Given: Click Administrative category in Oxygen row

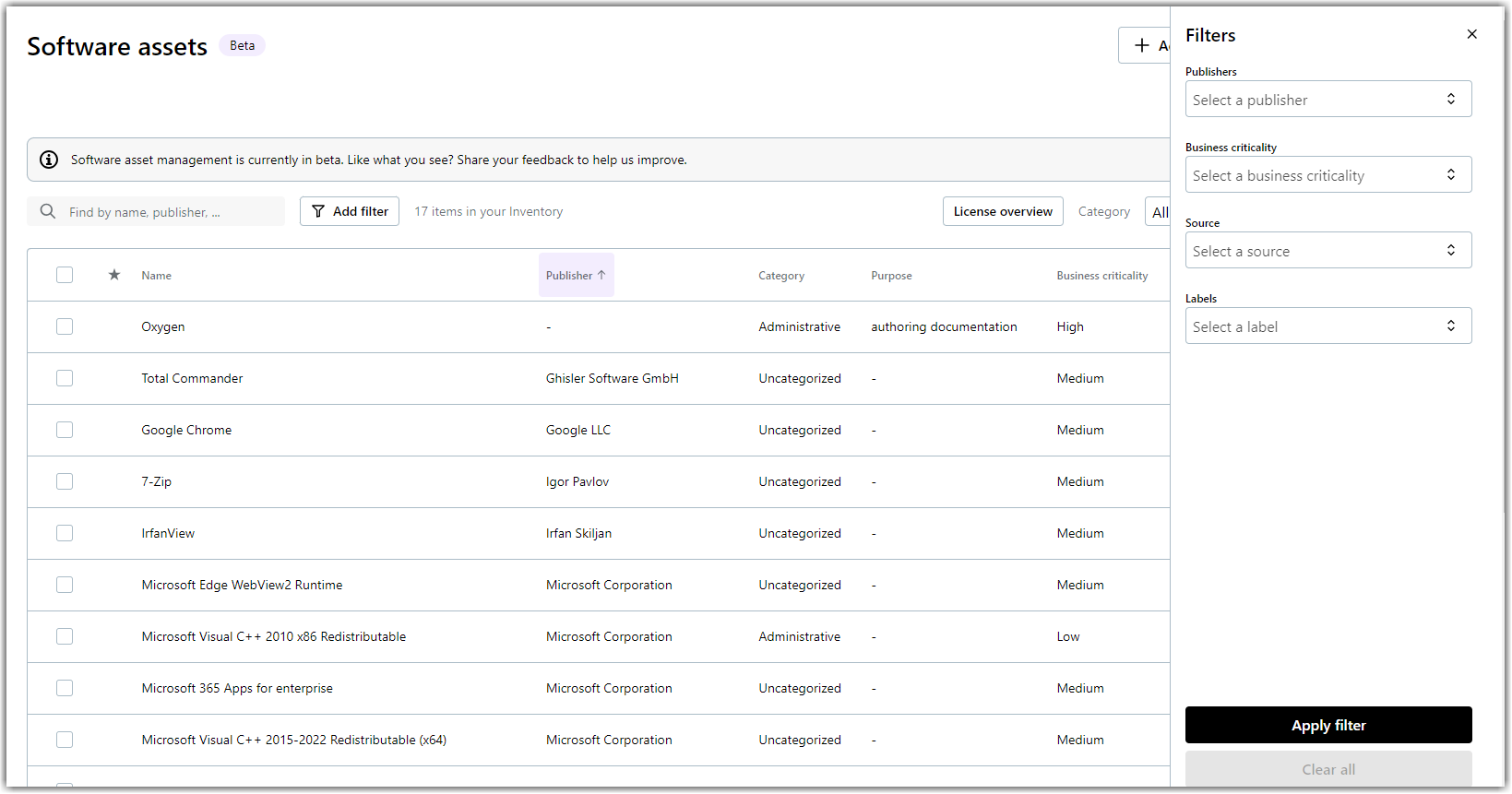Looking at the screenshot, I should 799,326.
